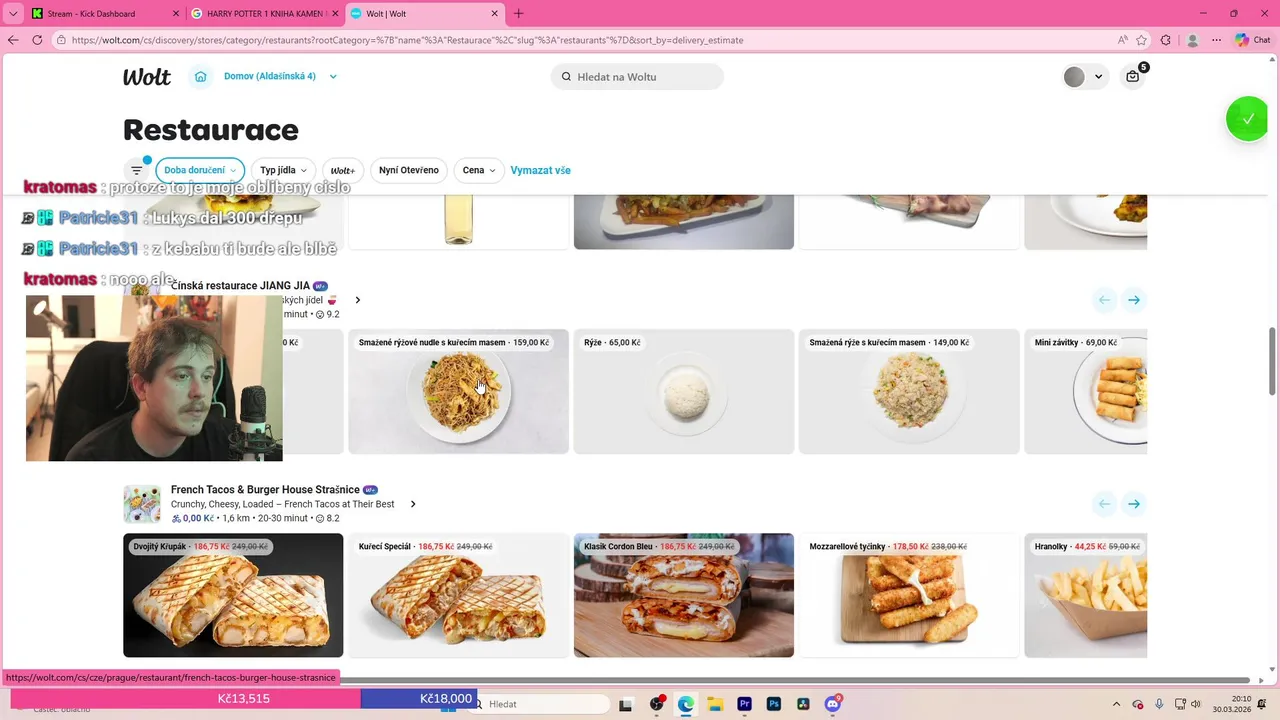Open the Rýže 65,00 Kč dish card
The width and height of the screenshot is (1280, 720).
click(x=684, y=392)
